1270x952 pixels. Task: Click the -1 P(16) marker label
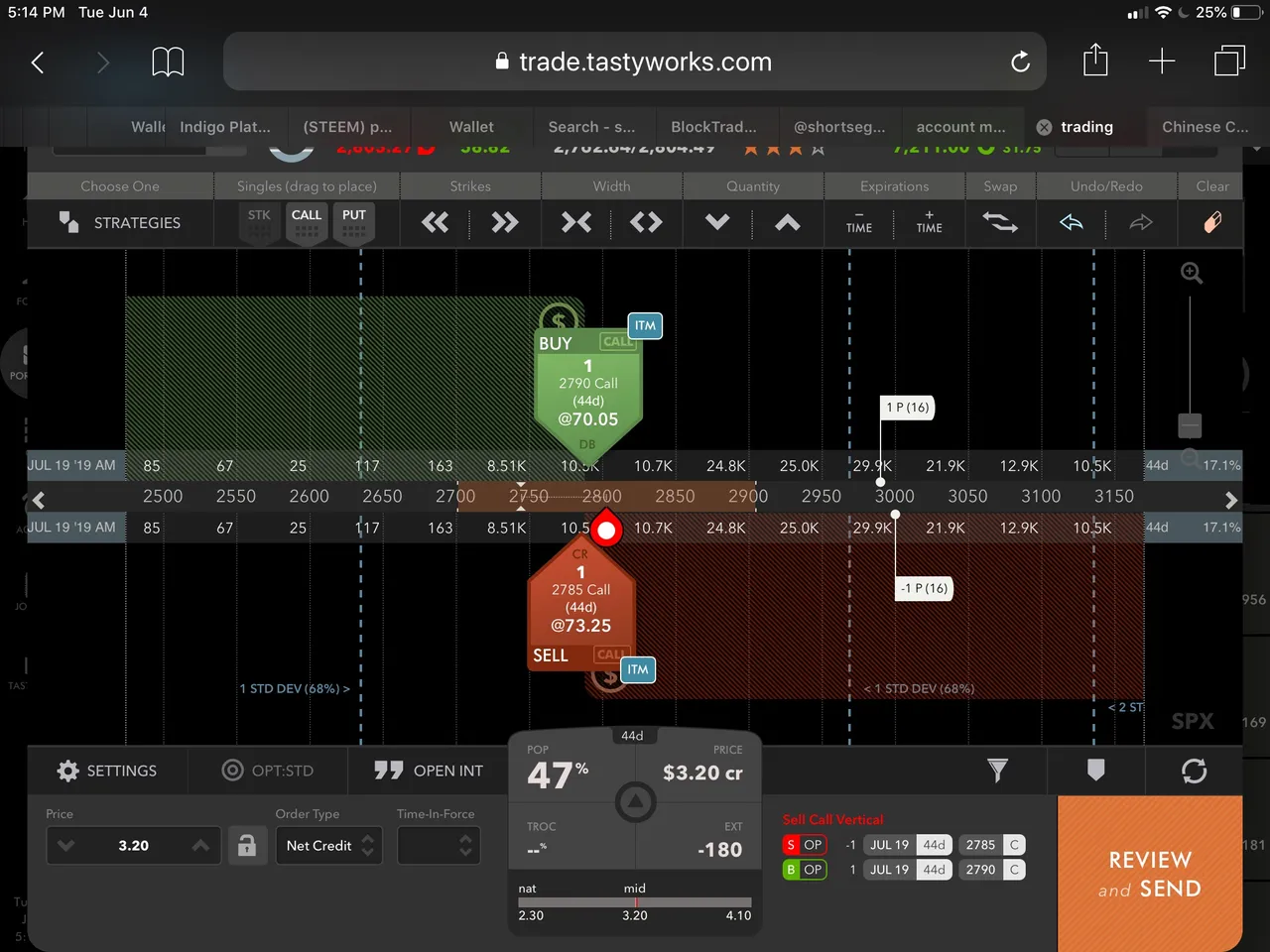924,588
